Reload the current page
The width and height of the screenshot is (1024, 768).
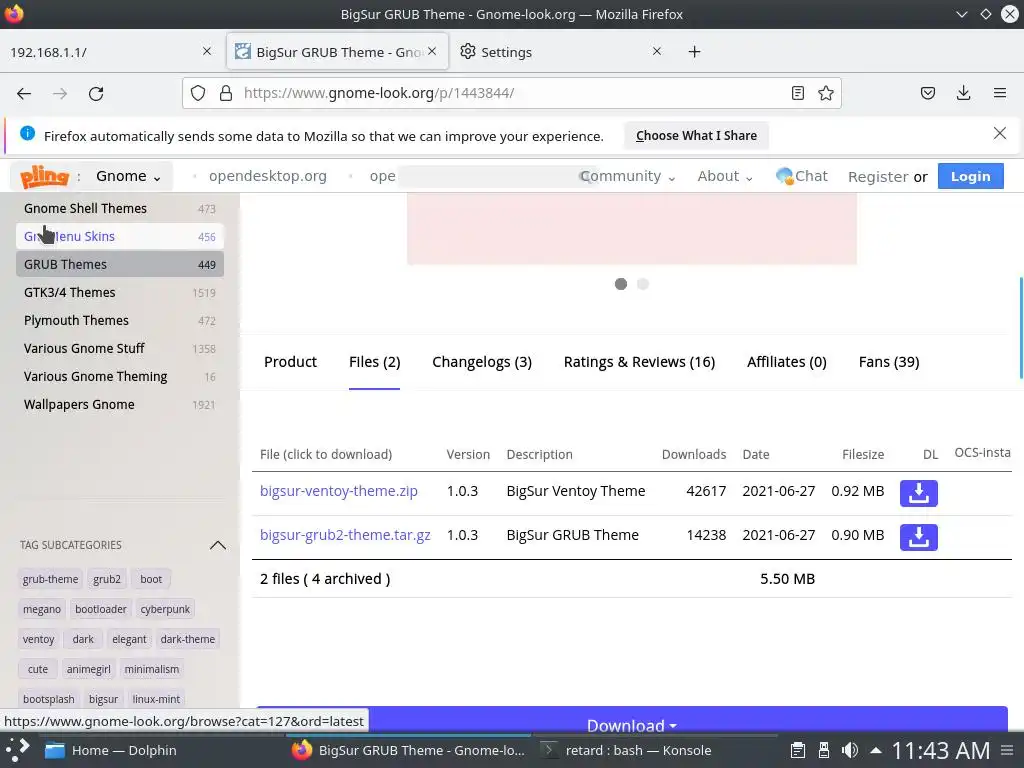96,93
